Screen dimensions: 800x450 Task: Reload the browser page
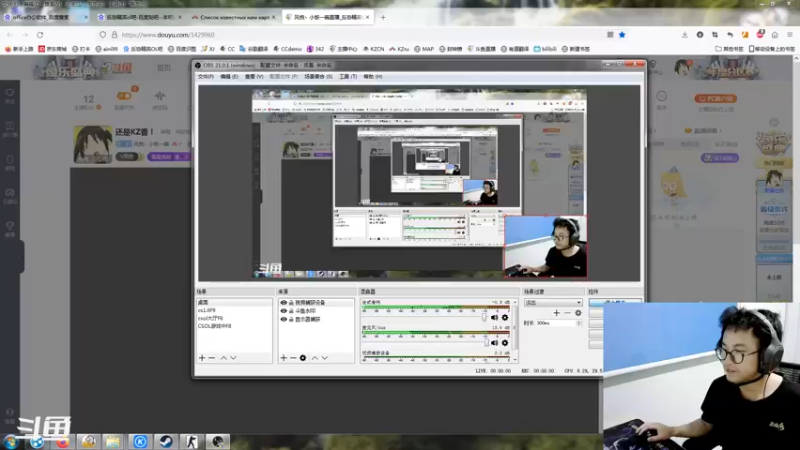pos(40,35)
